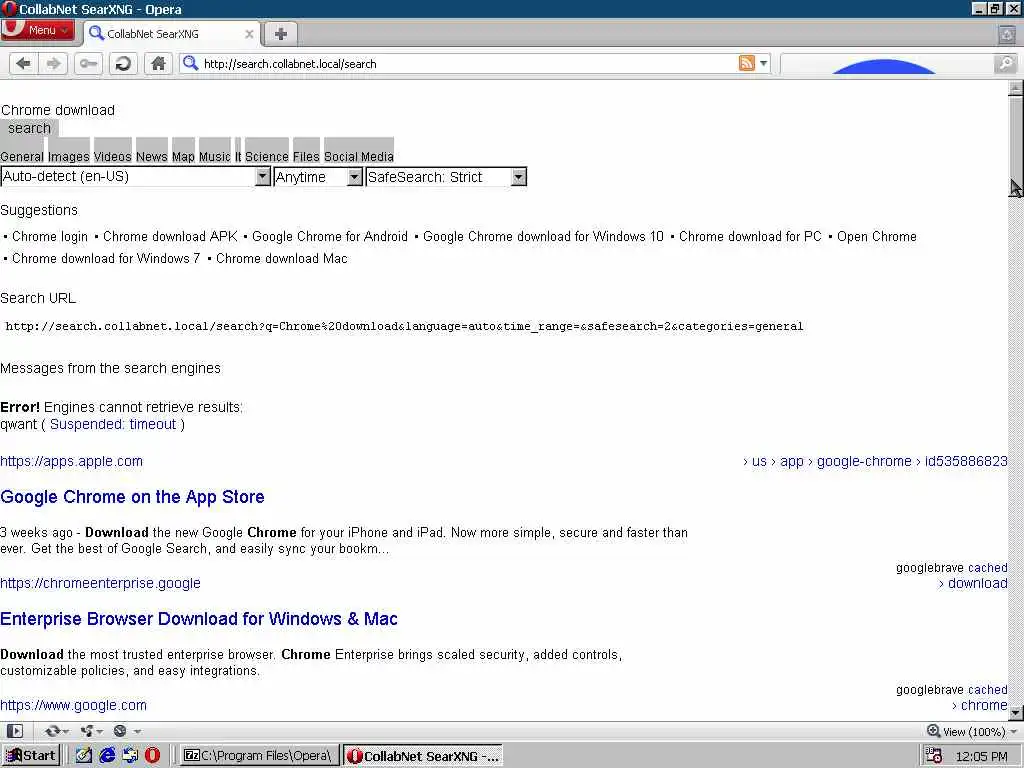Click the Search URL text line

tap(404, 326)
